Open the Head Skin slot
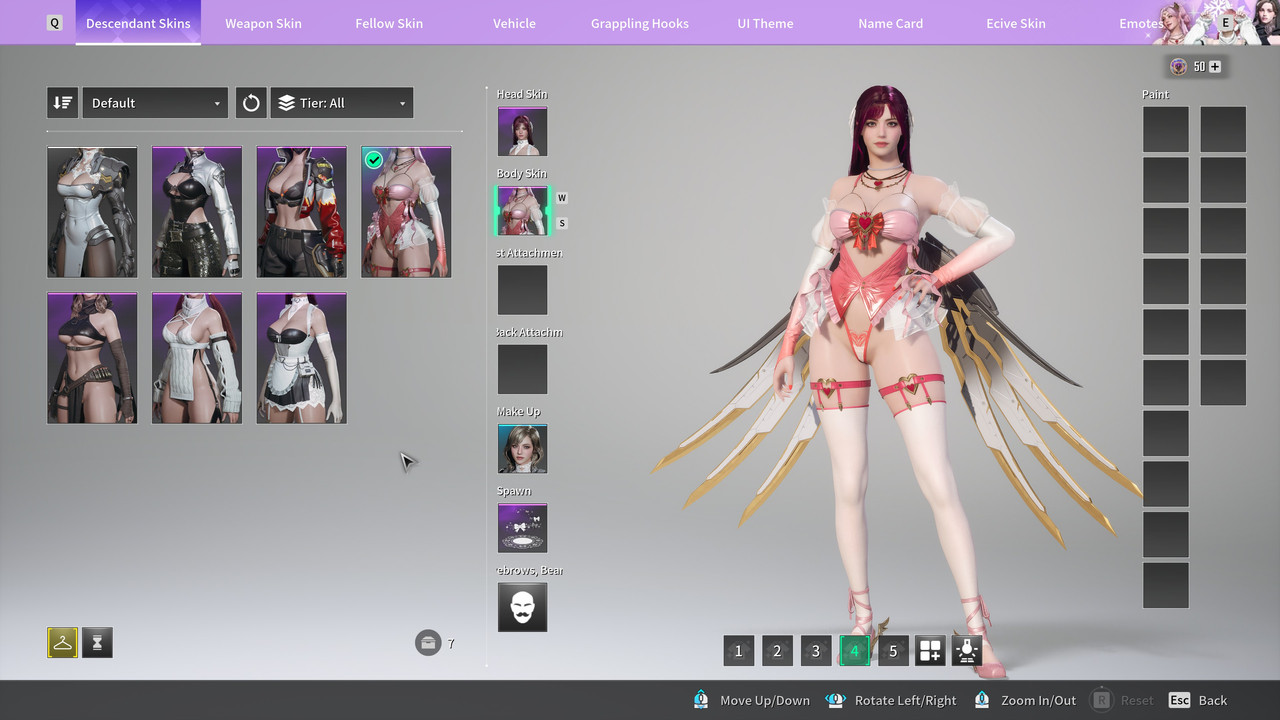The height and width of the screenshot is (720, 1280). (x=522, y=131)
